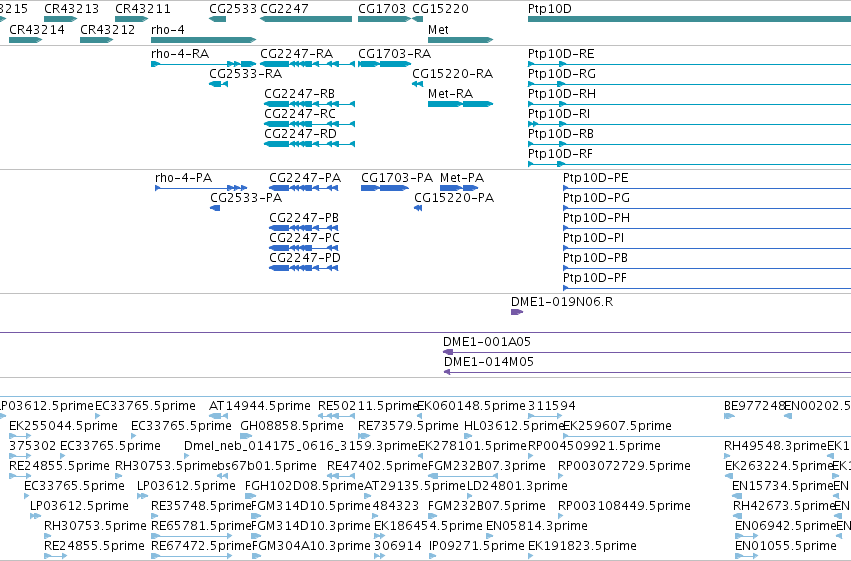Screen dimensions: 851x561
Task: Select the DME1-019N06.R feature label
Action: [562, 302]
